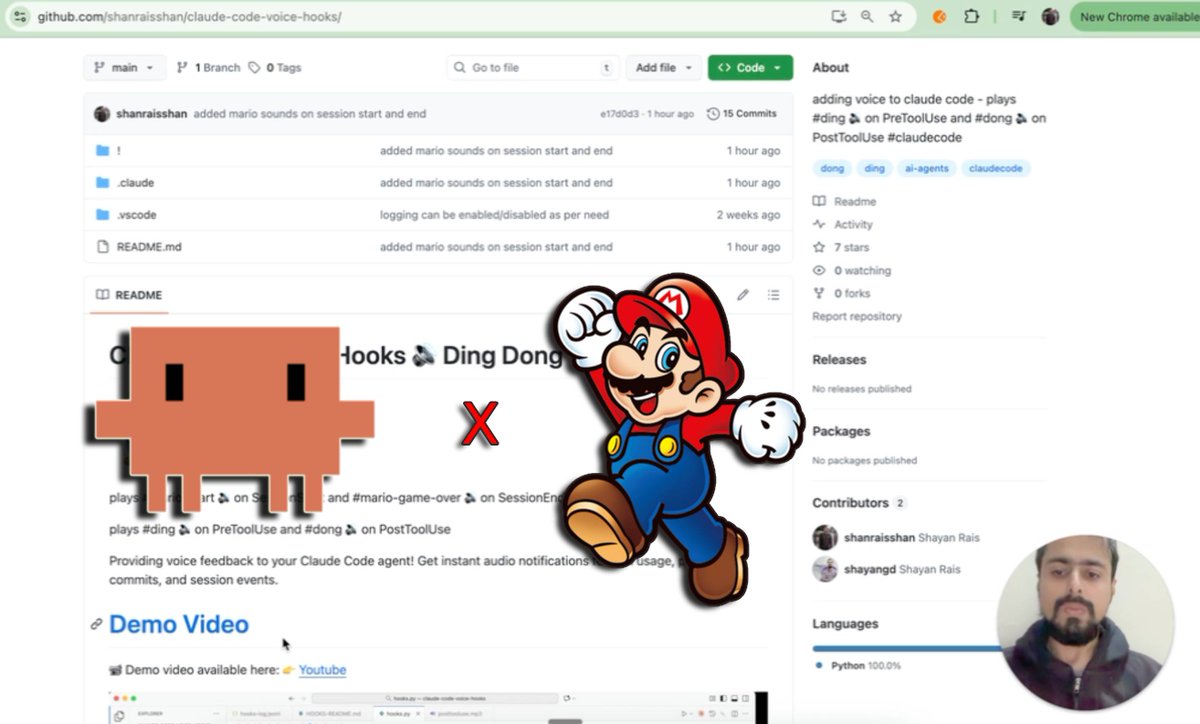Image resolution: width=1200 pixels, height=724 pixels.
Task: Click New Chrome available update button
Action: click(1136, 16)
